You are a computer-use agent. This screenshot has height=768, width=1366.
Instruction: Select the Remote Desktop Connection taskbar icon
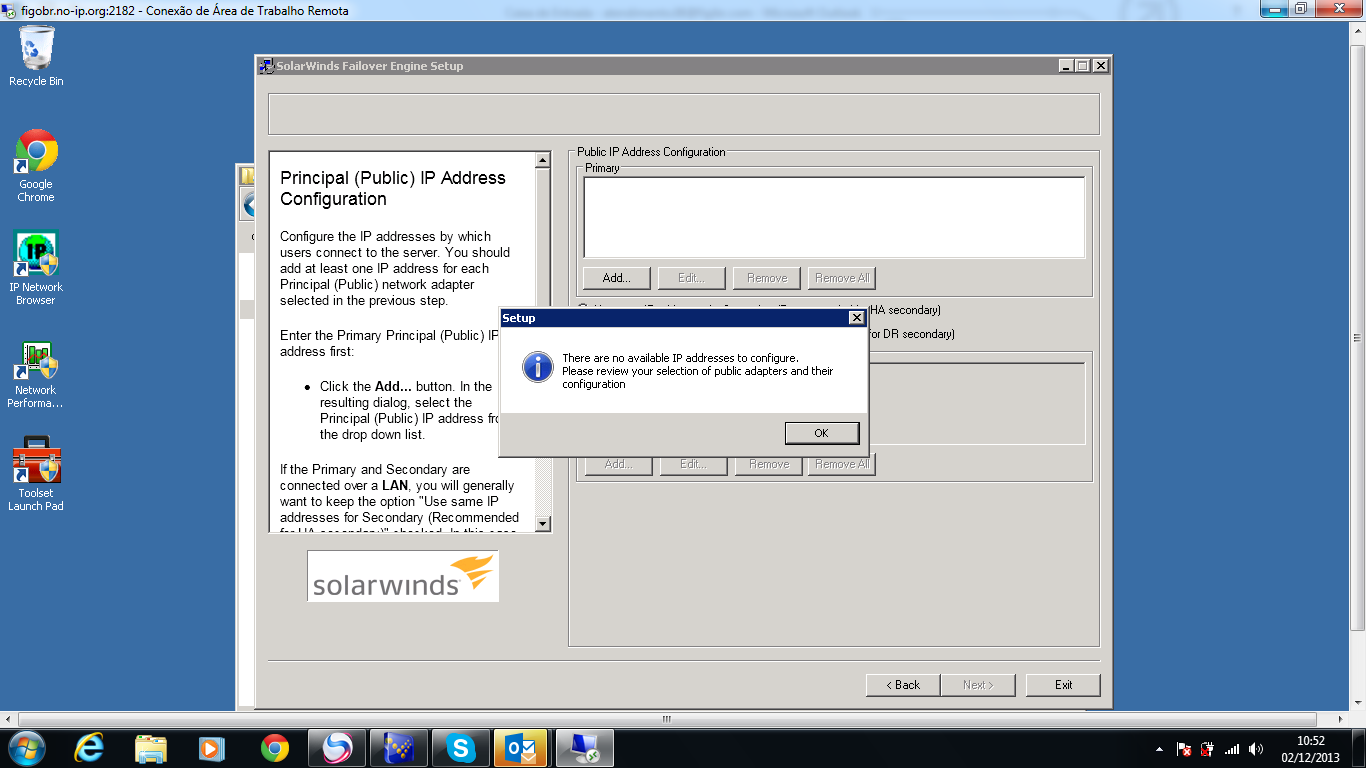coord(585,748)
